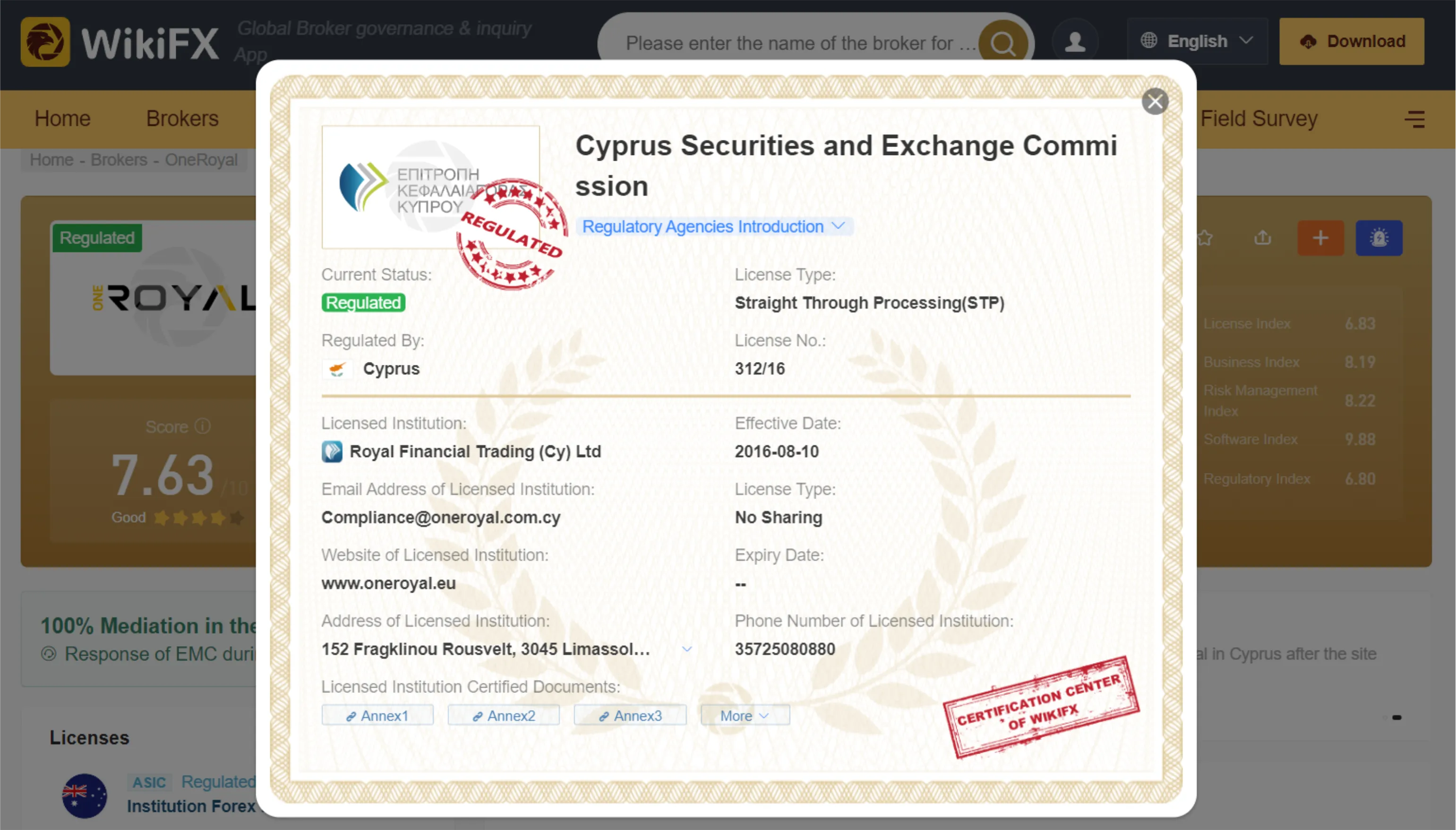The image size is (1456, 830).
Task: Open the More certified documents dropdown
Action: coord(745,716)
